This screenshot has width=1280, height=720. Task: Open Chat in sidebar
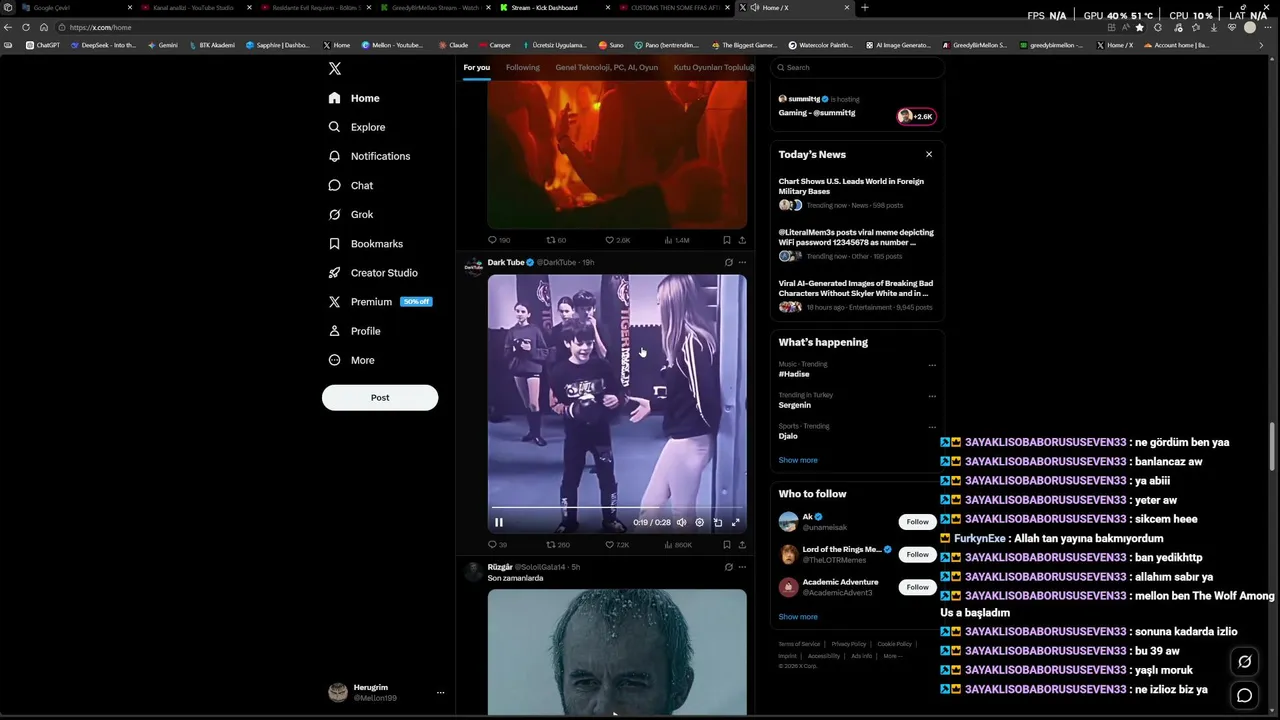point(351,185)
